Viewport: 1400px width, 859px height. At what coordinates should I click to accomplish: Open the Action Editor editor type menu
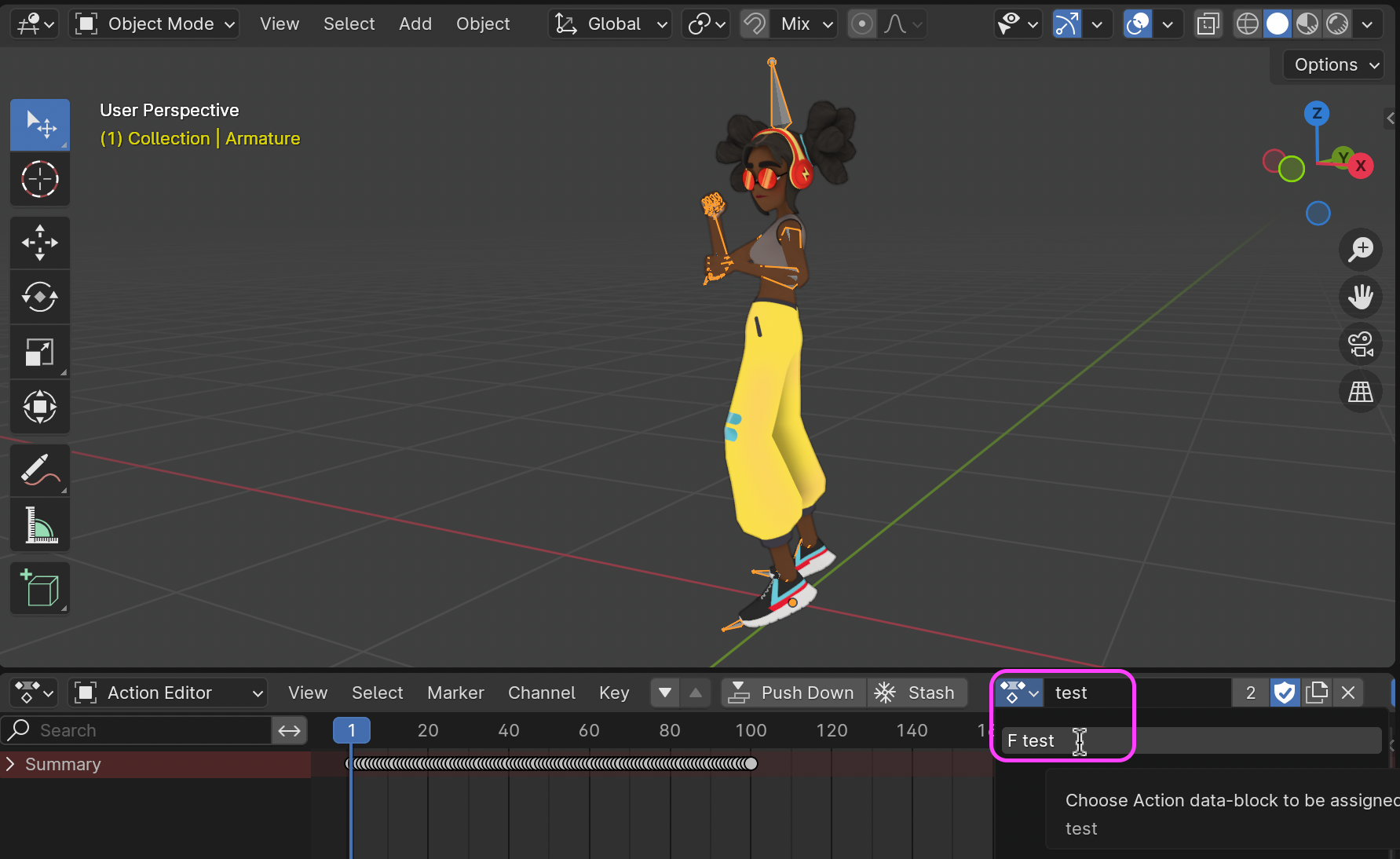(x=35, y=693)
